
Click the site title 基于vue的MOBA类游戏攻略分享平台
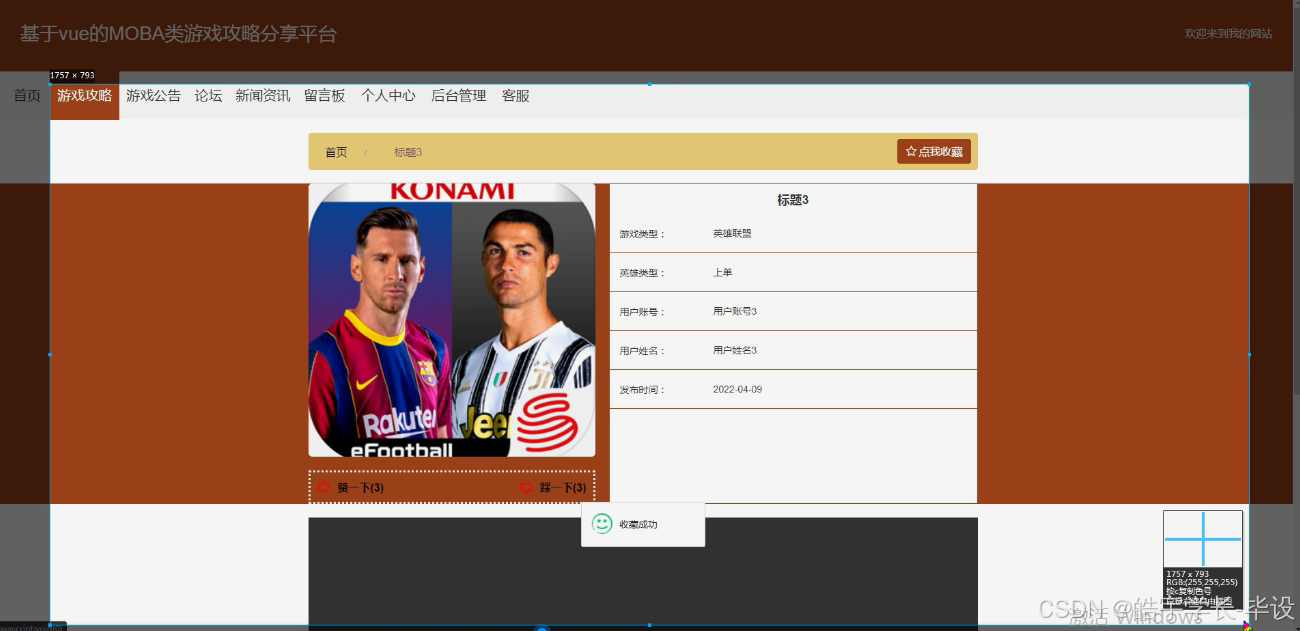click(x=178, y=34)
